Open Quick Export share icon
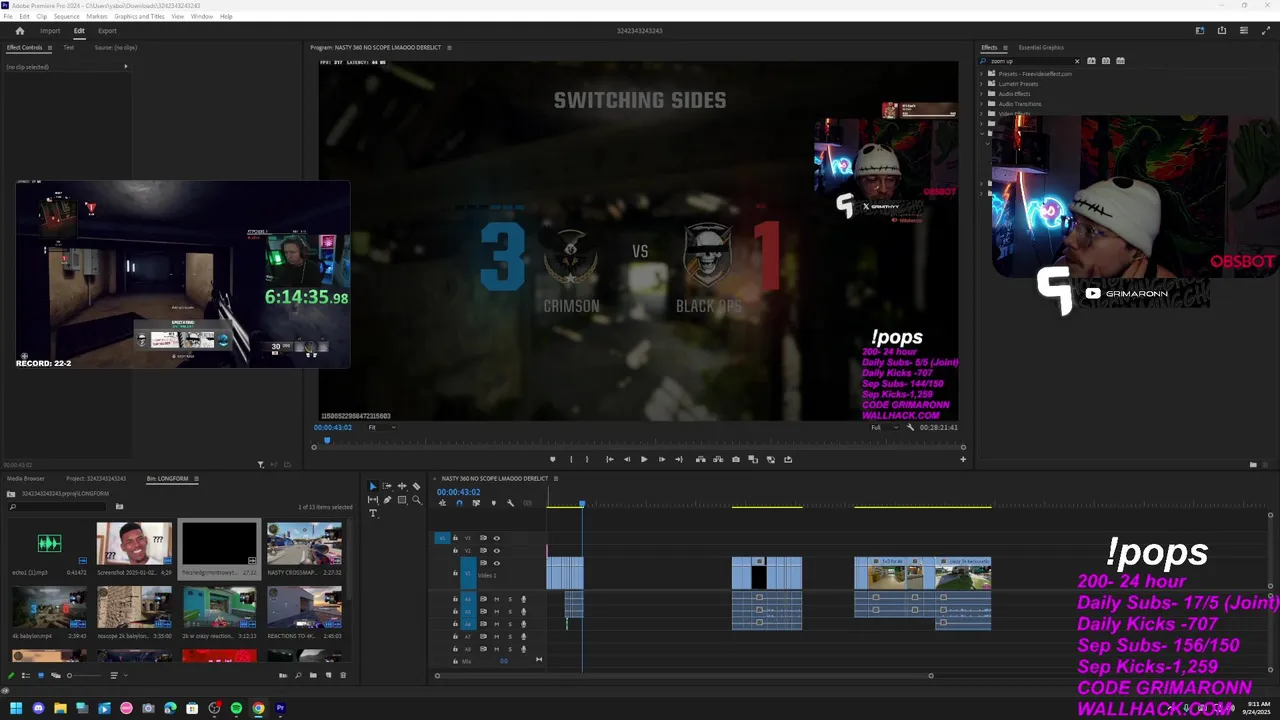 1221,31
